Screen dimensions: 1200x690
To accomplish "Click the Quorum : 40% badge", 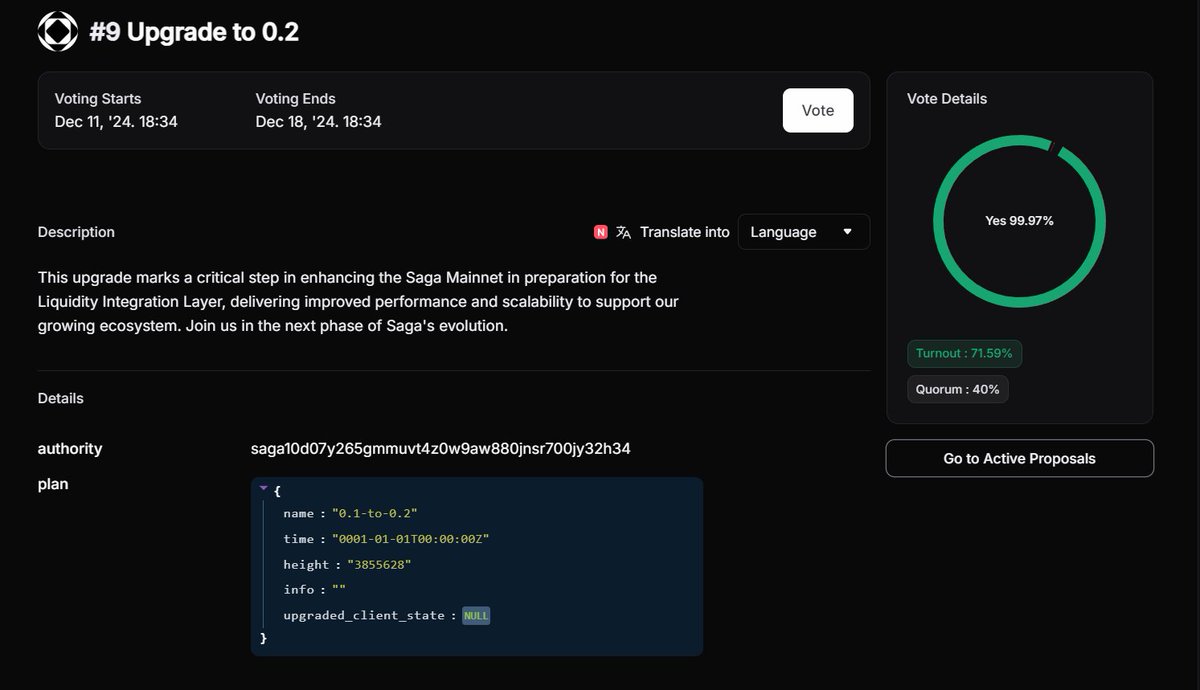I will point(958,389).
